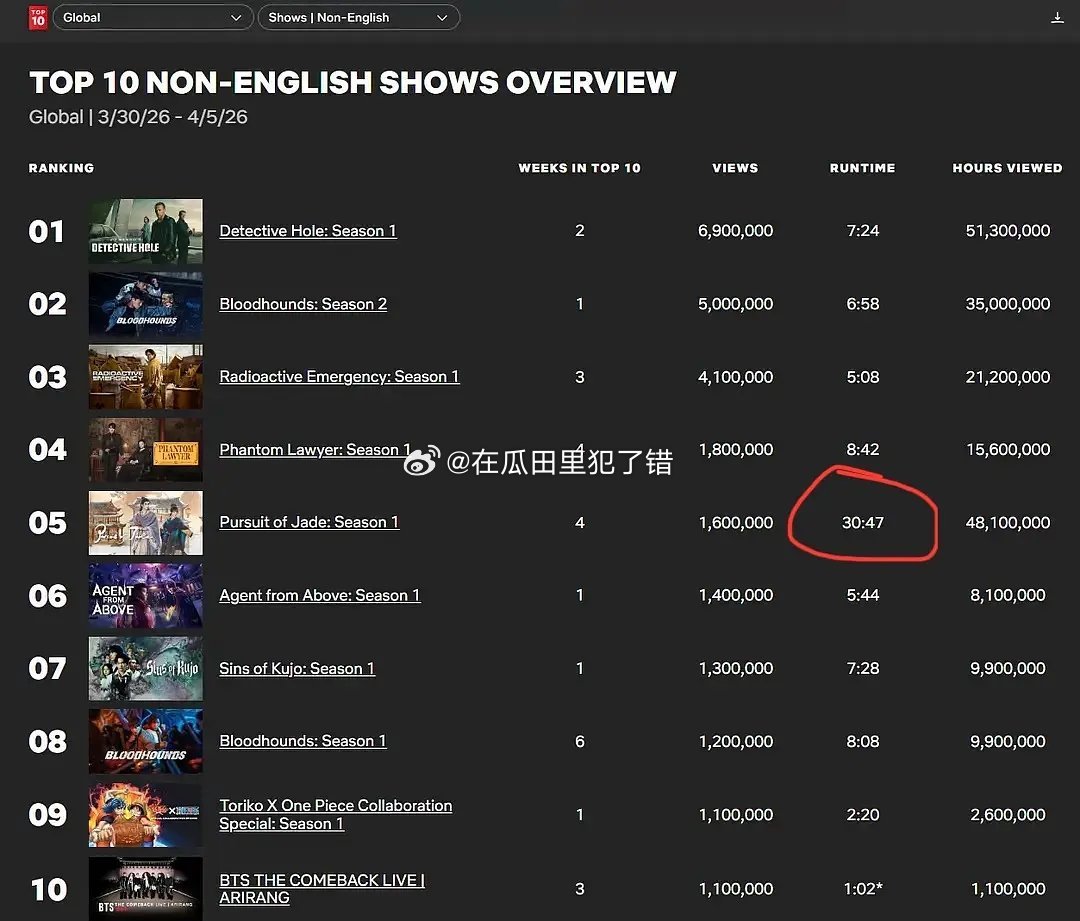Open Sins of Kujo: Season 1 link
The image size is (1080, 921).
pos(297,668)
